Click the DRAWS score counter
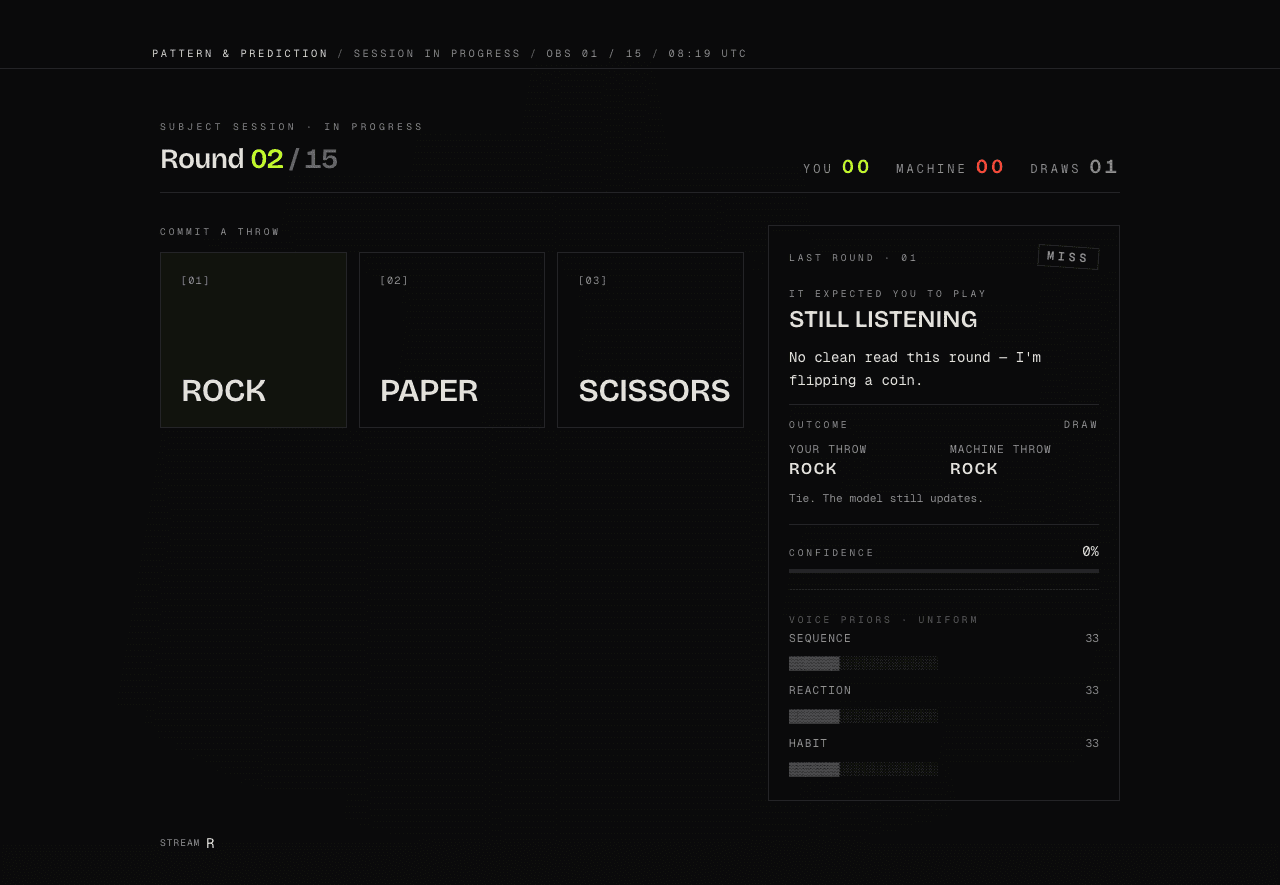Screen dimensions: 1280x885 coord(1075,167)
